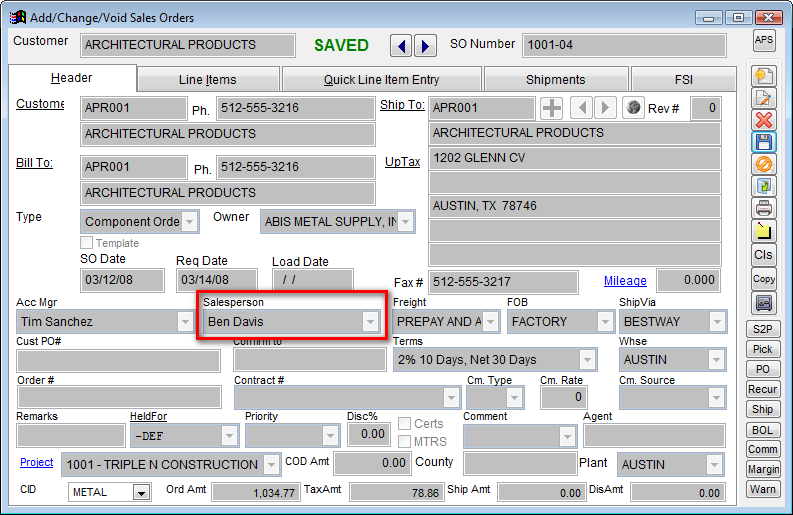Open the Salesperson dropdown
793x515 pixels.
[370, 322]
